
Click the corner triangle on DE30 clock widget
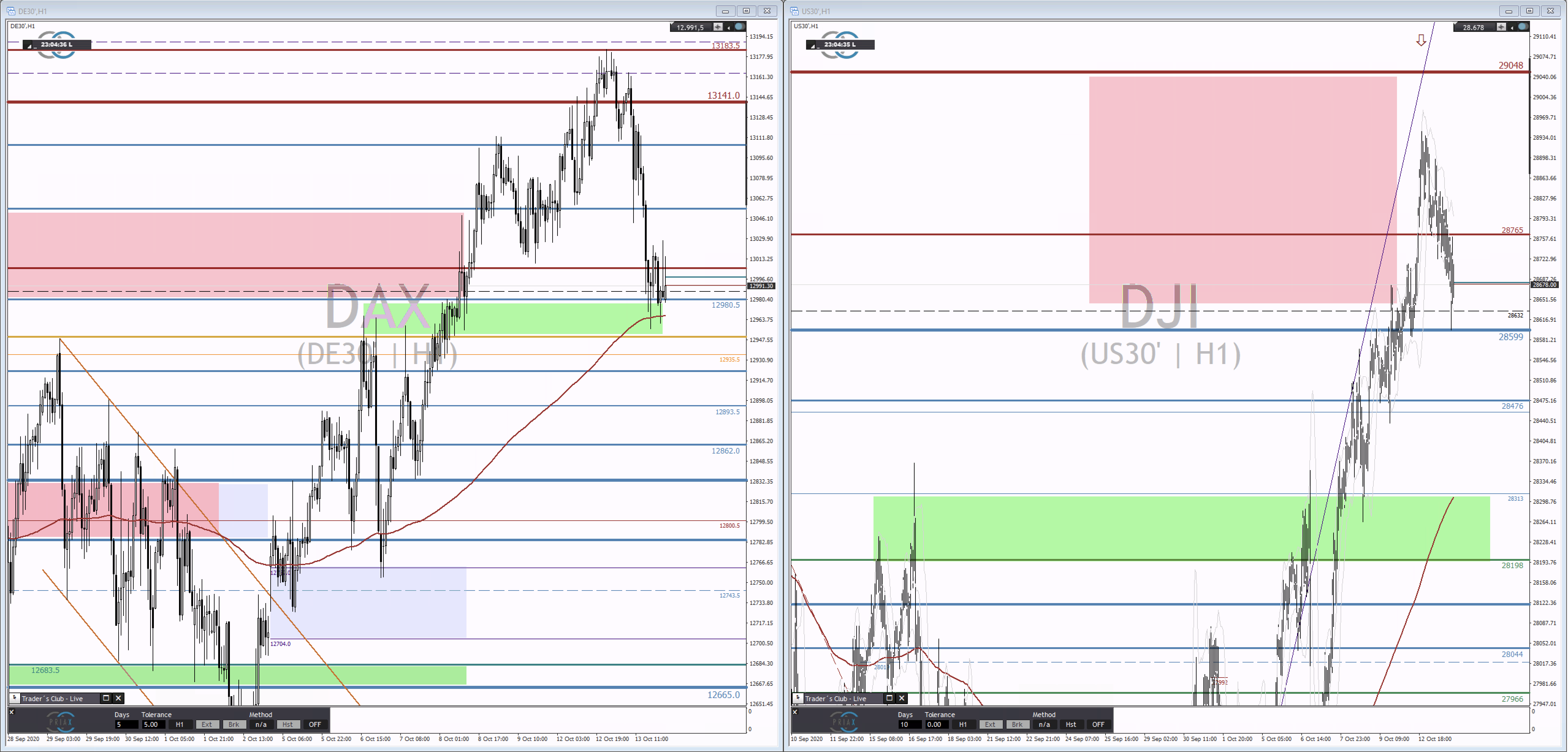point(29,46)
